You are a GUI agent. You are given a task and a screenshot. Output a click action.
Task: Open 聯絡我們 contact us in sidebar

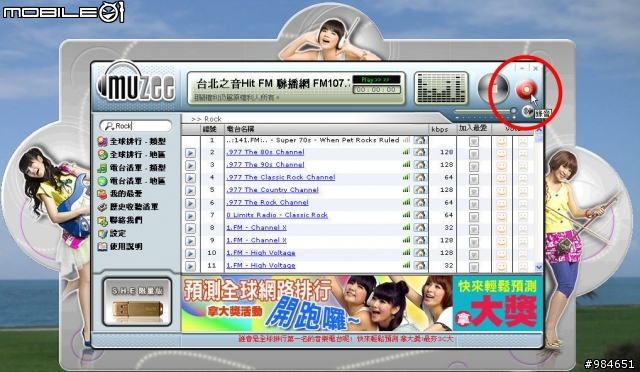tap(120, 221)
